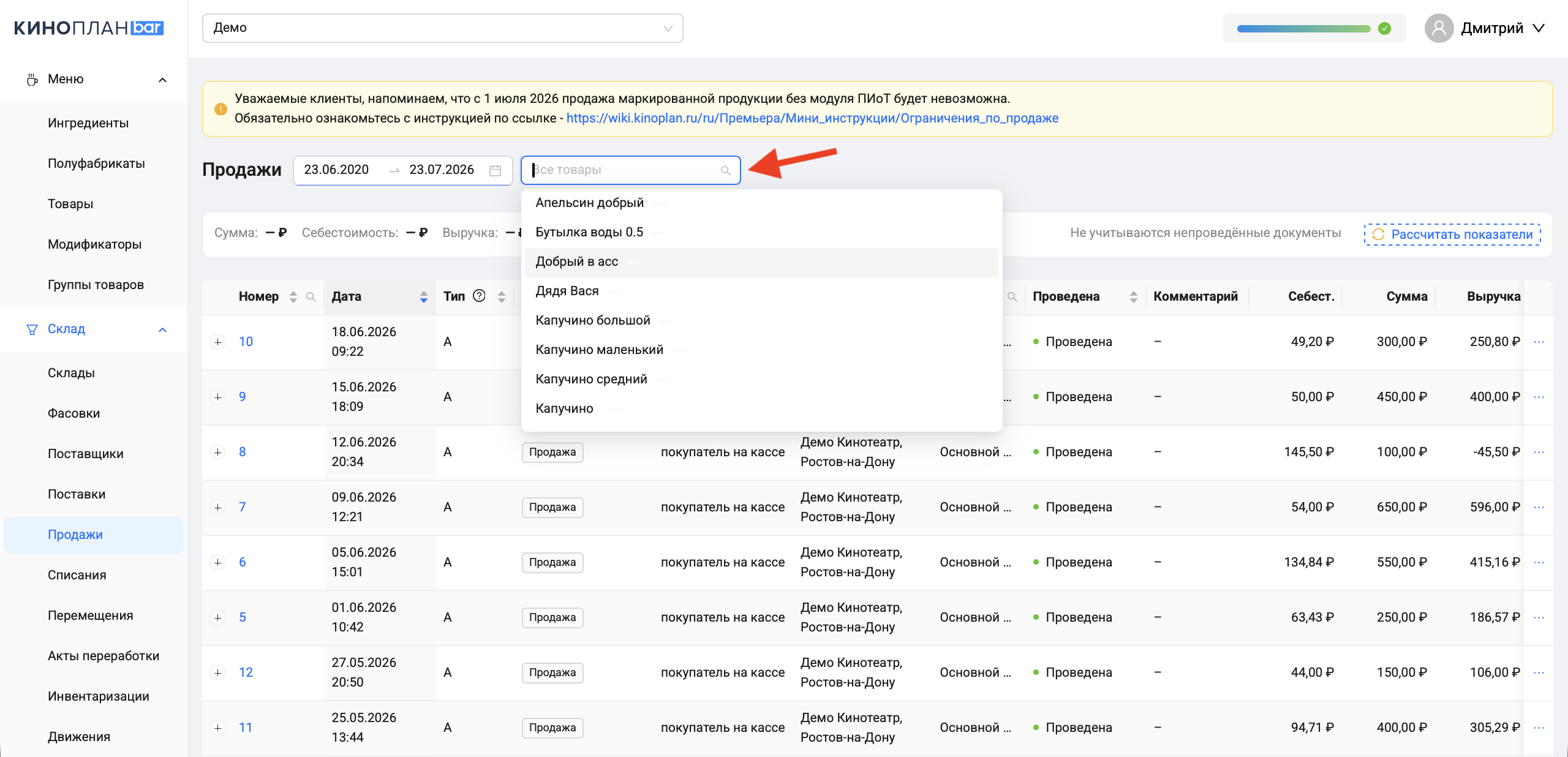Screen dimensions: 1568x757
Task: Open Списания in sidebar
Action: pos(77,575)
